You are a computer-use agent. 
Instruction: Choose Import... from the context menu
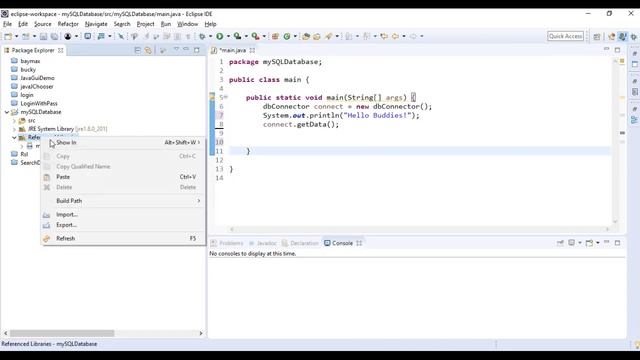click(x=123, y=214)
